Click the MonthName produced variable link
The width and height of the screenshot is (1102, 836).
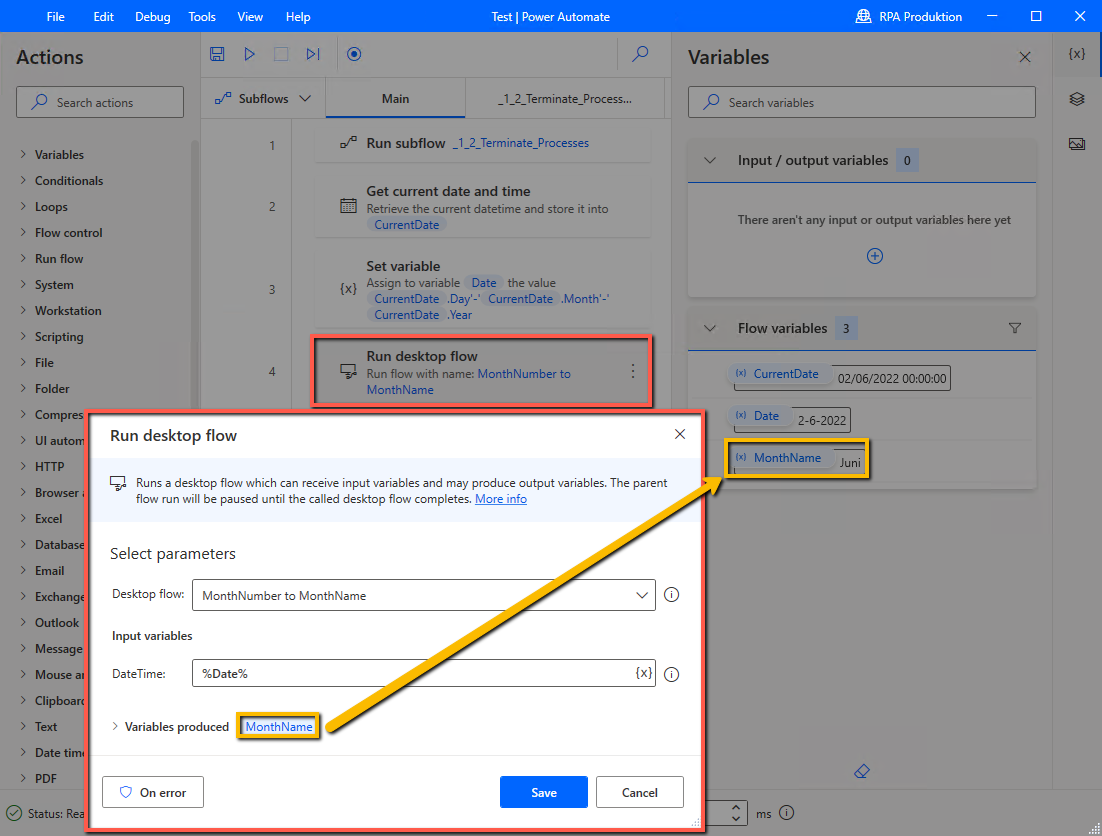click(279, 726)
